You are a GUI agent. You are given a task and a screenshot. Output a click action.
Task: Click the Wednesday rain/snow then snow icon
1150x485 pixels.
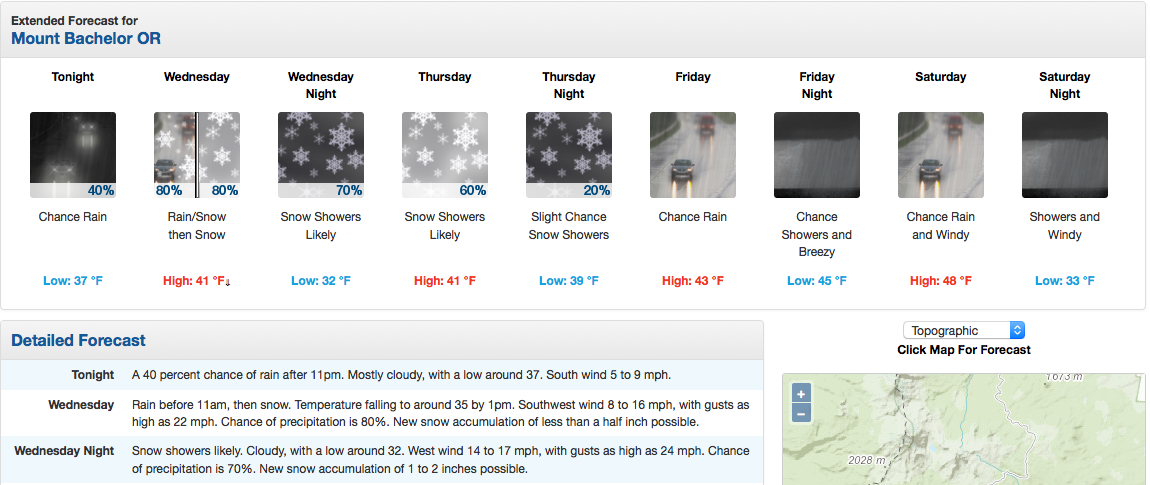coord(197,155)
